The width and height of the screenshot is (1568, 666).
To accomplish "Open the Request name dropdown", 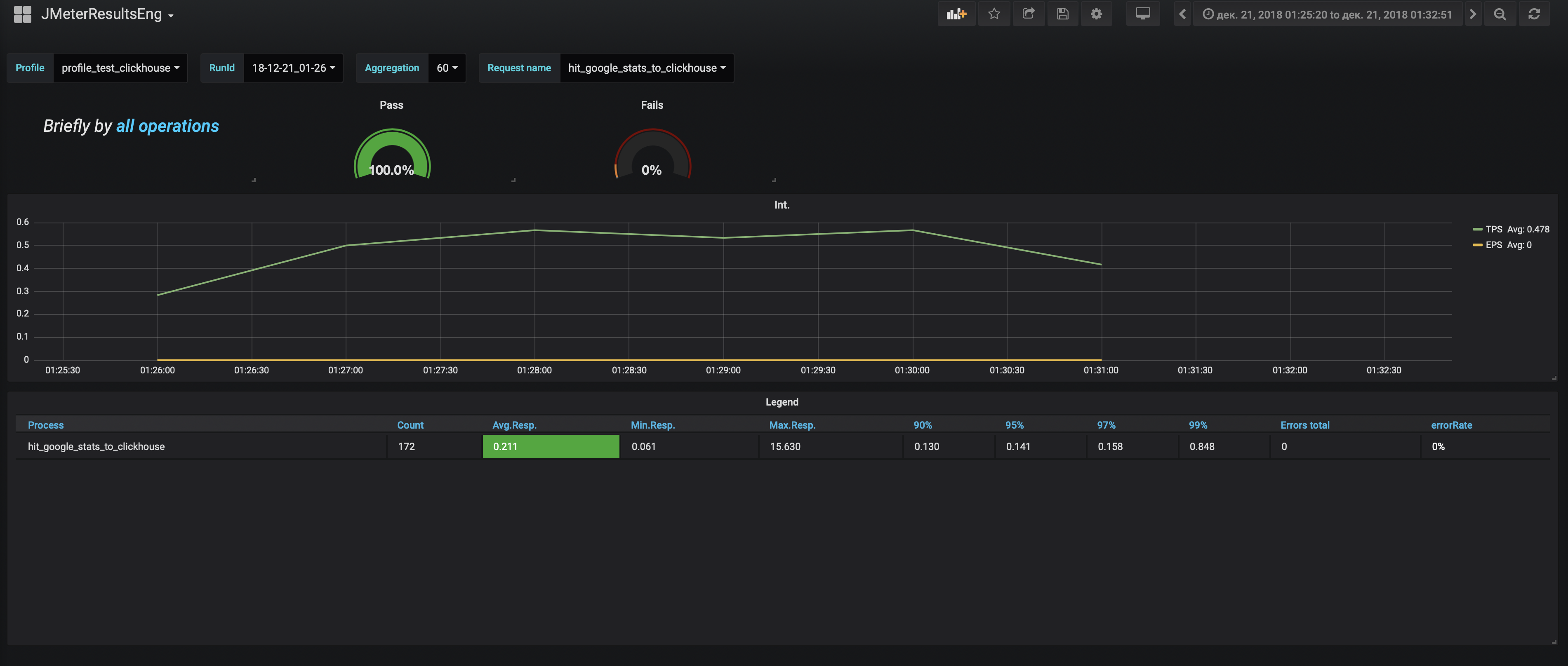I will click(646, 68).
